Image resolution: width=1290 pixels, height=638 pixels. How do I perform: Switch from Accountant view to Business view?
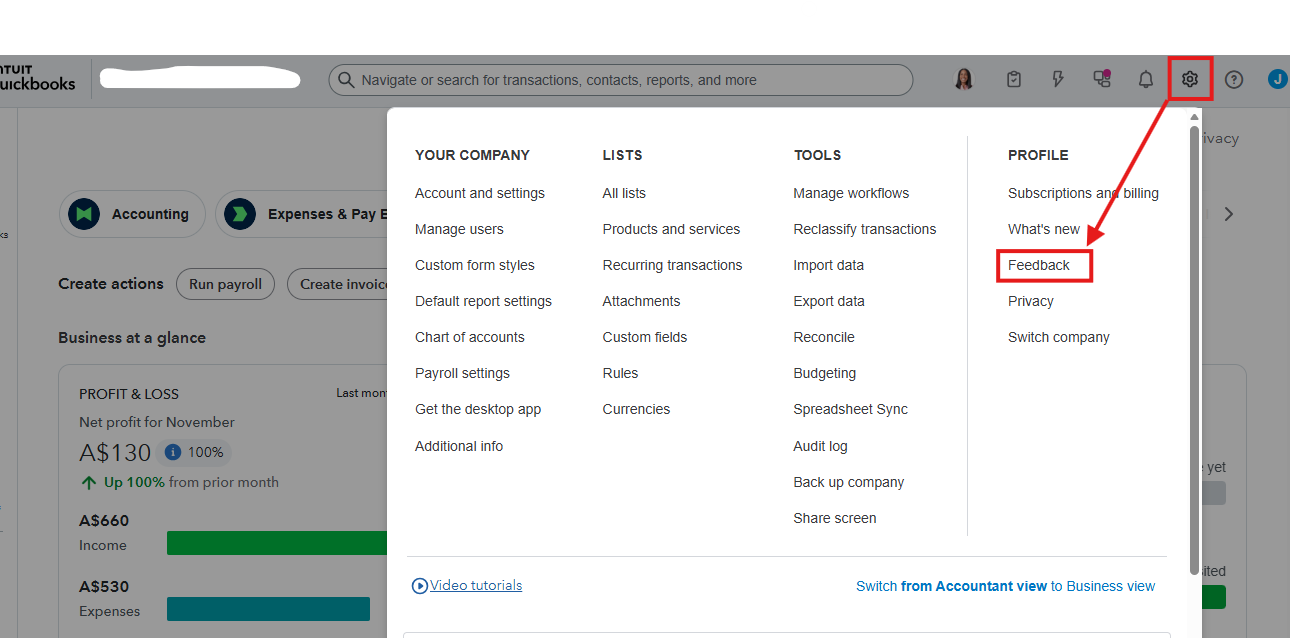(1005, 586)
